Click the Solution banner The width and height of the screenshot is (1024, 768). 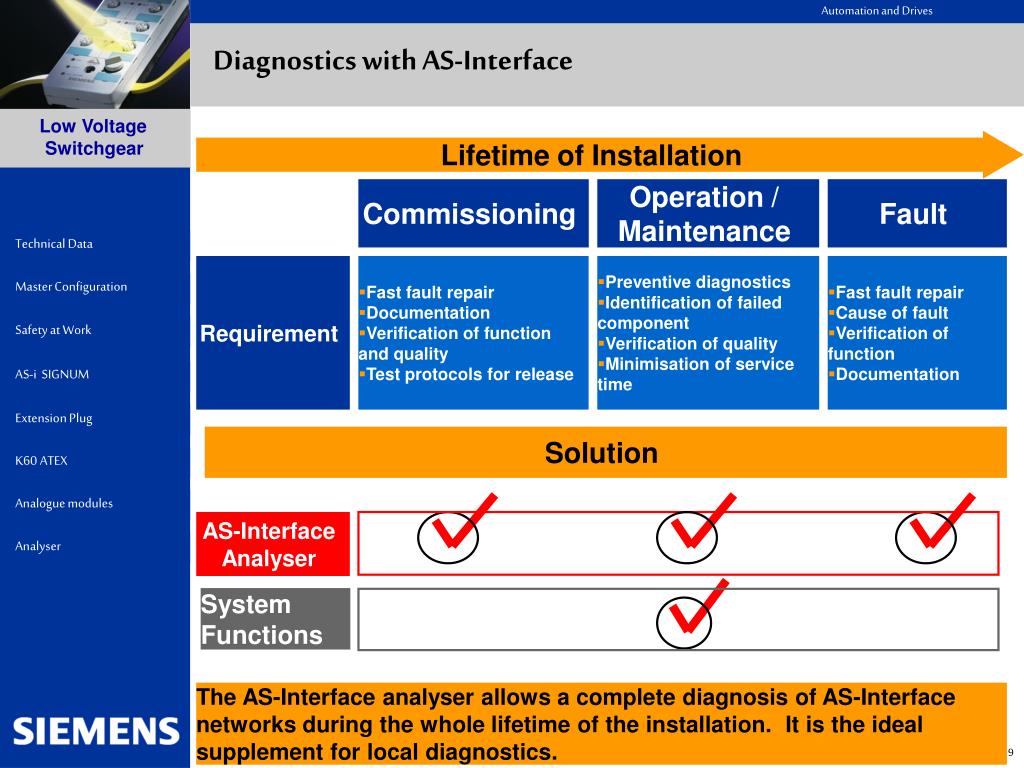[605, 453]
